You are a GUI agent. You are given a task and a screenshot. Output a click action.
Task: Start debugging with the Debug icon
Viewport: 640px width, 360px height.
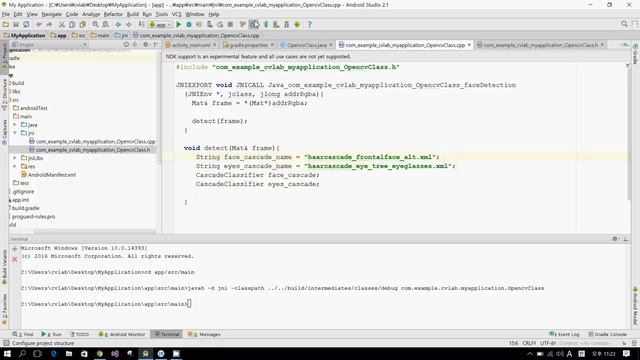tap(189, 24)
